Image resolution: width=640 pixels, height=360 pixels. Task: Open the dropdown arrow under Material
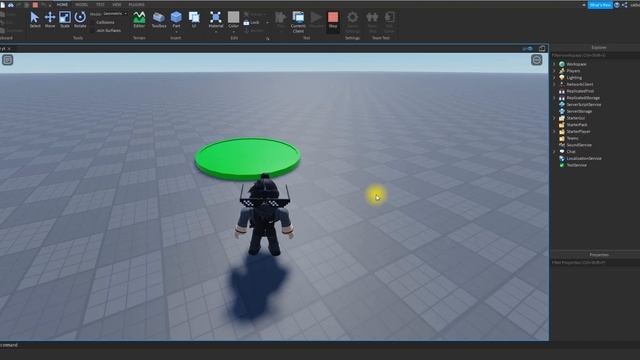coord(216,31)
